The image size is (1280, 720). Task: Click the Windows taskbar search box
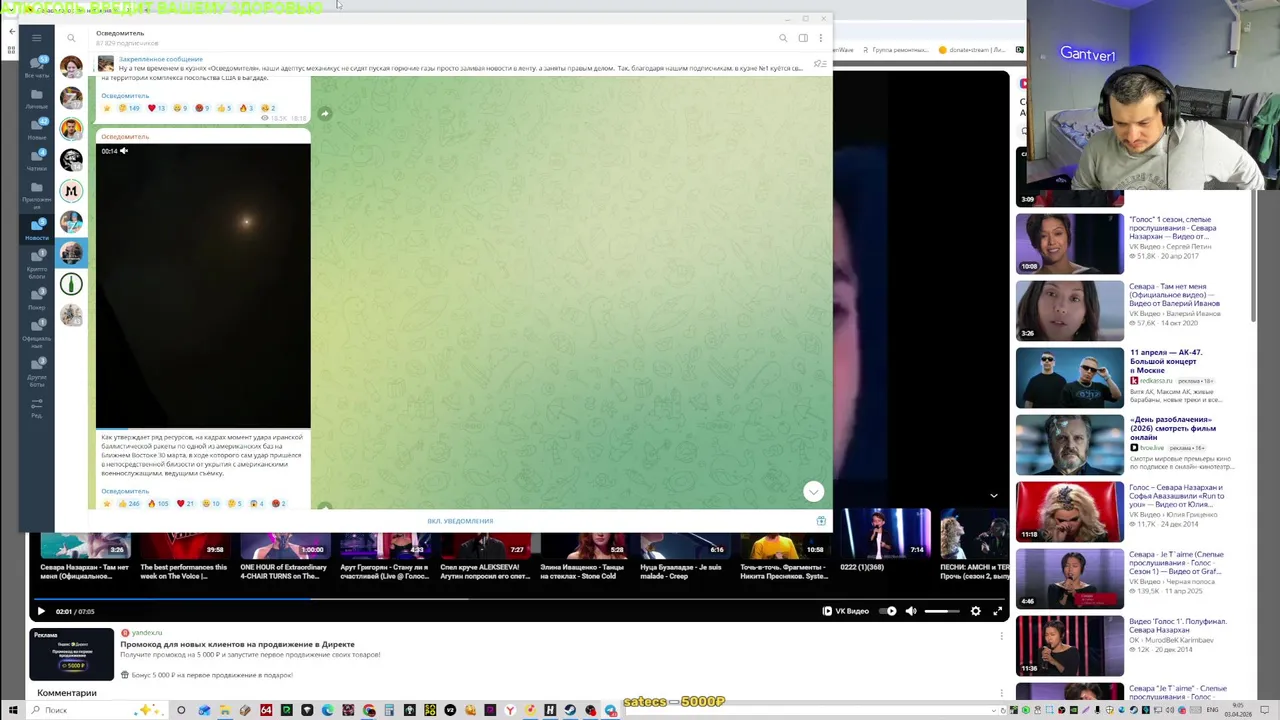click(x=95, y=710)
